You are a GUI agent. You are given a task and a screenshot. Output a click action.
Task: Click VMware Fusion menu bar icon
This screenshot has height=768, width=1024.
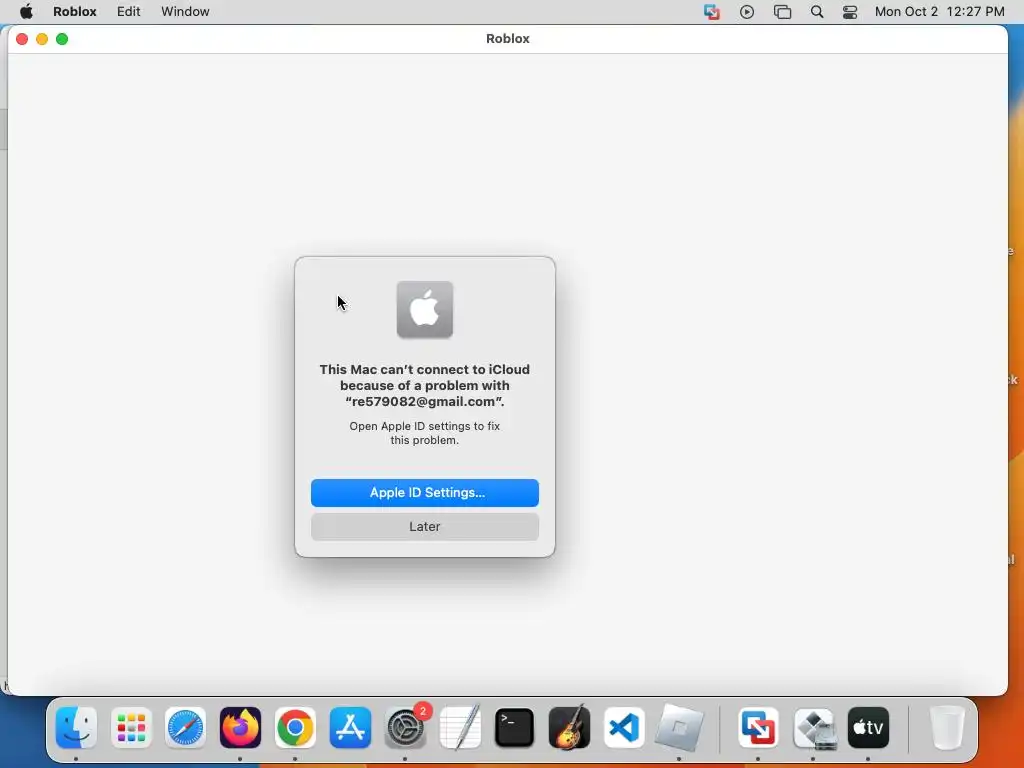(712, 12)
